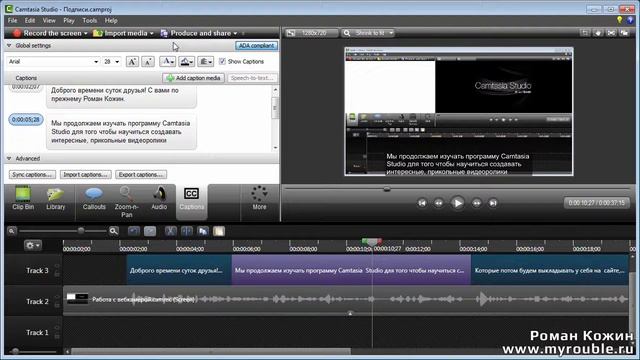Click the Paste icon on timeline toolbar
Viewport: 640px width, 360px height.
tap(219, 231)
